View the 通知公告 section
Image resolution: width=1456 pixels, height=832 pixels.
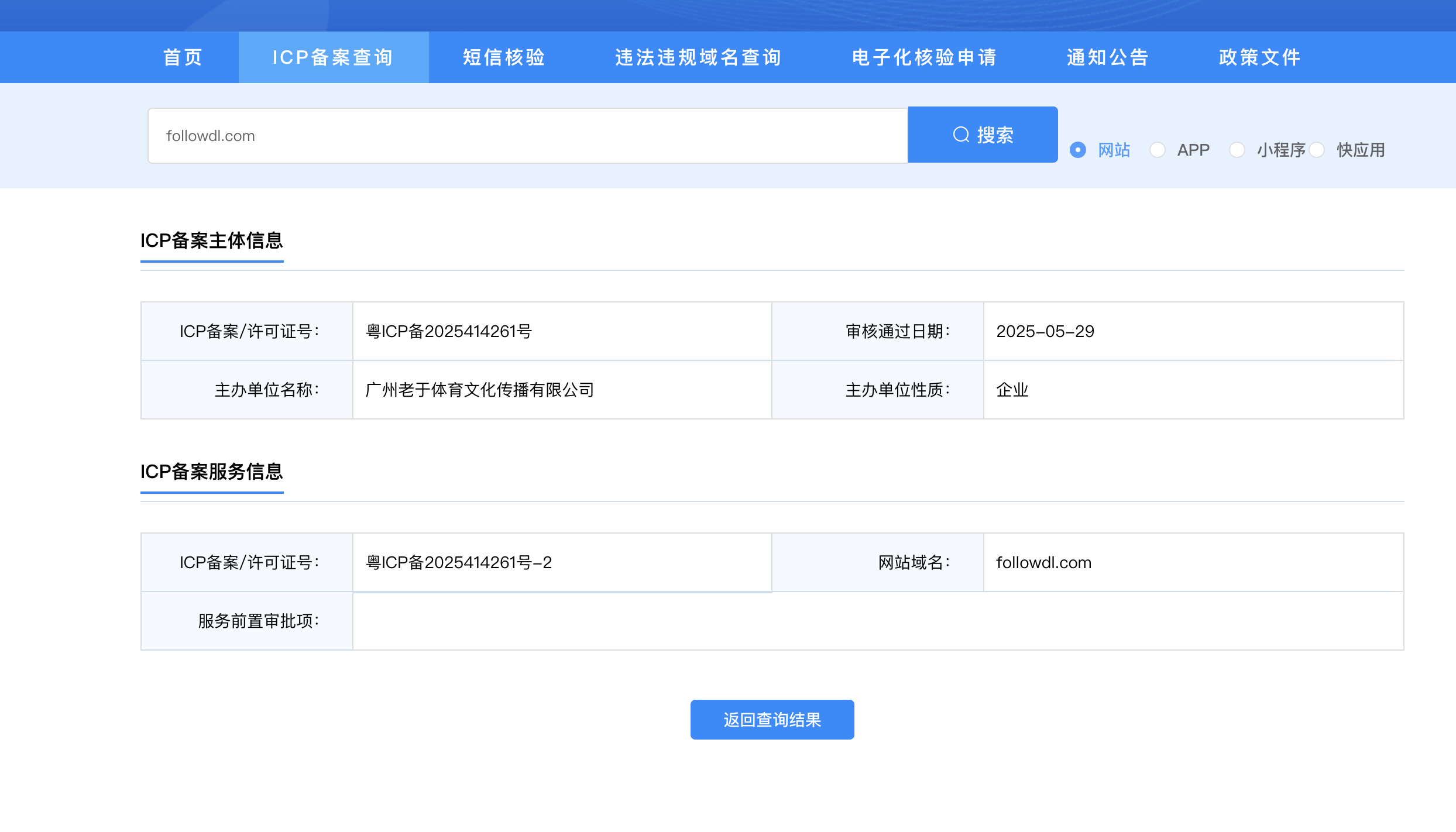1108,57
